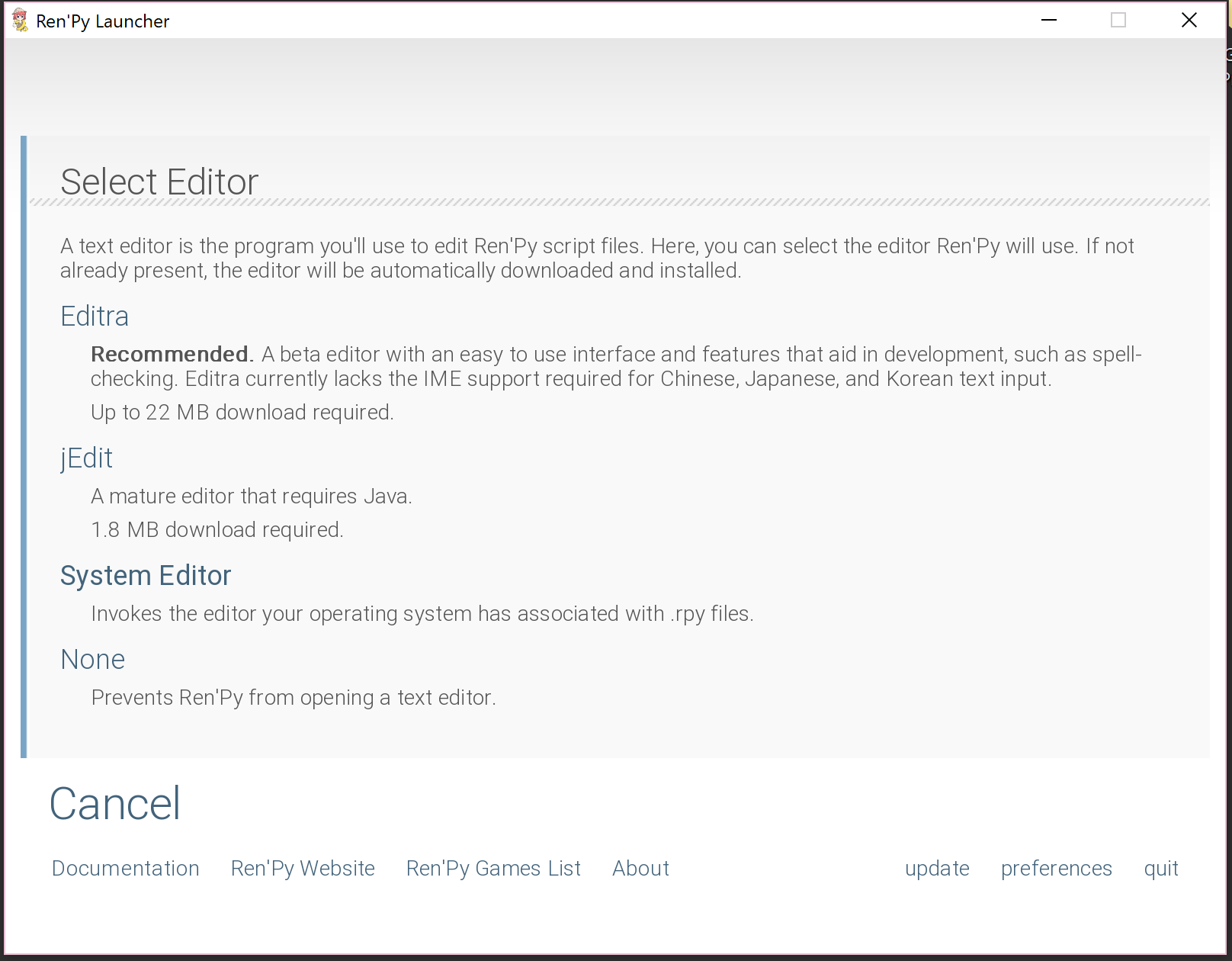Viewport: 1232px width, 961px height.
Task: Check for updates via the update link
Action: coord(937,868)
